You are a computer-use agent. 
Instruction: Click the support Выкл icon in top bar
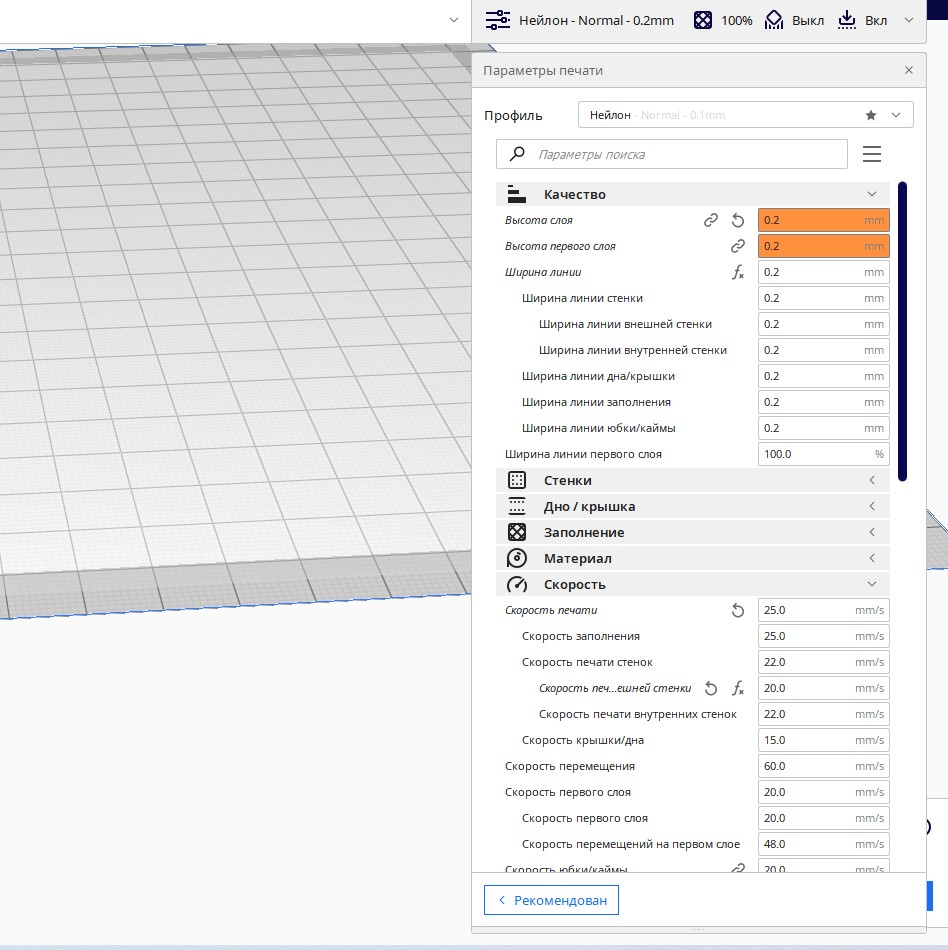(775, 20)
